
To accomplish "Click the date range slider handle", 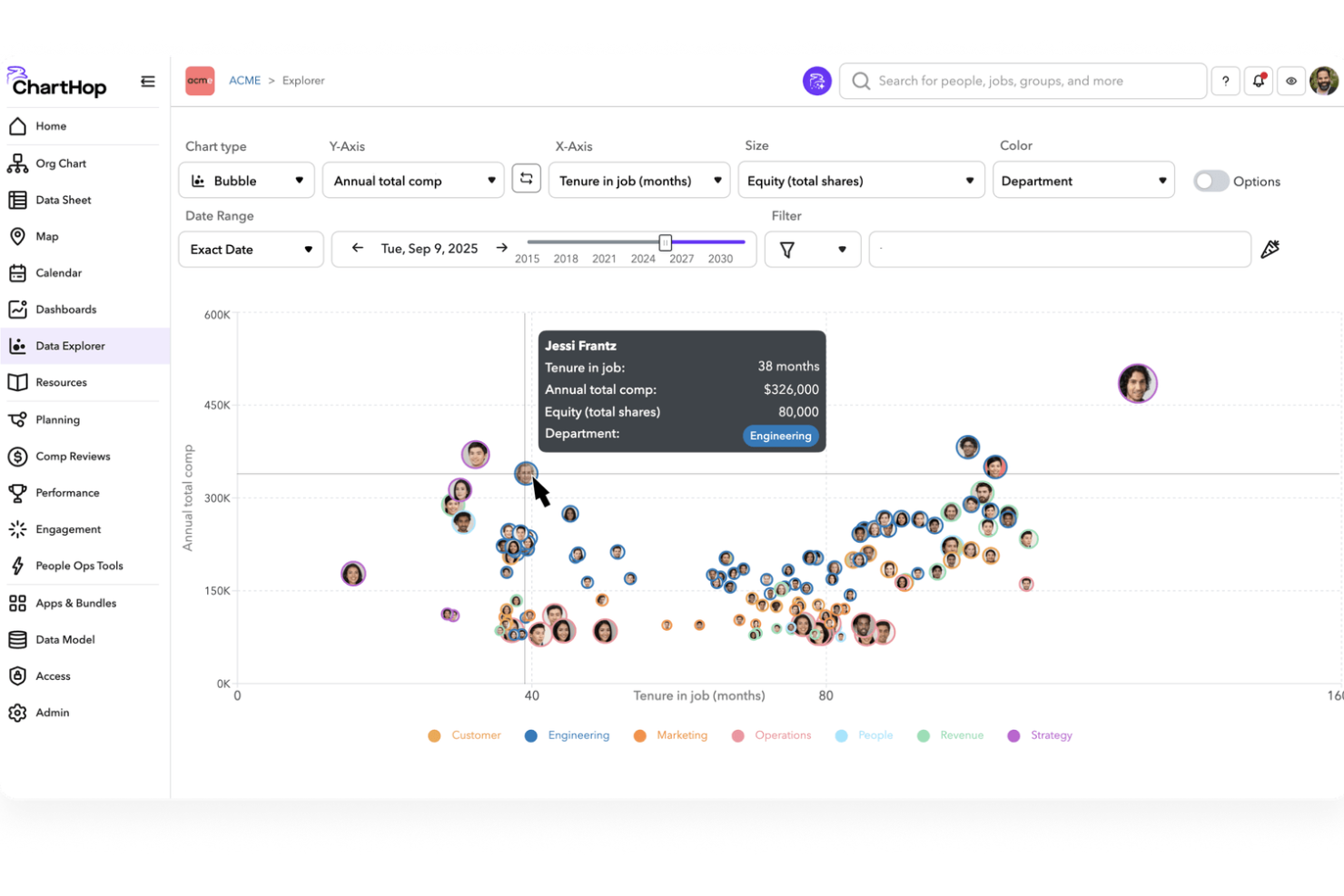I will [665, 242].
